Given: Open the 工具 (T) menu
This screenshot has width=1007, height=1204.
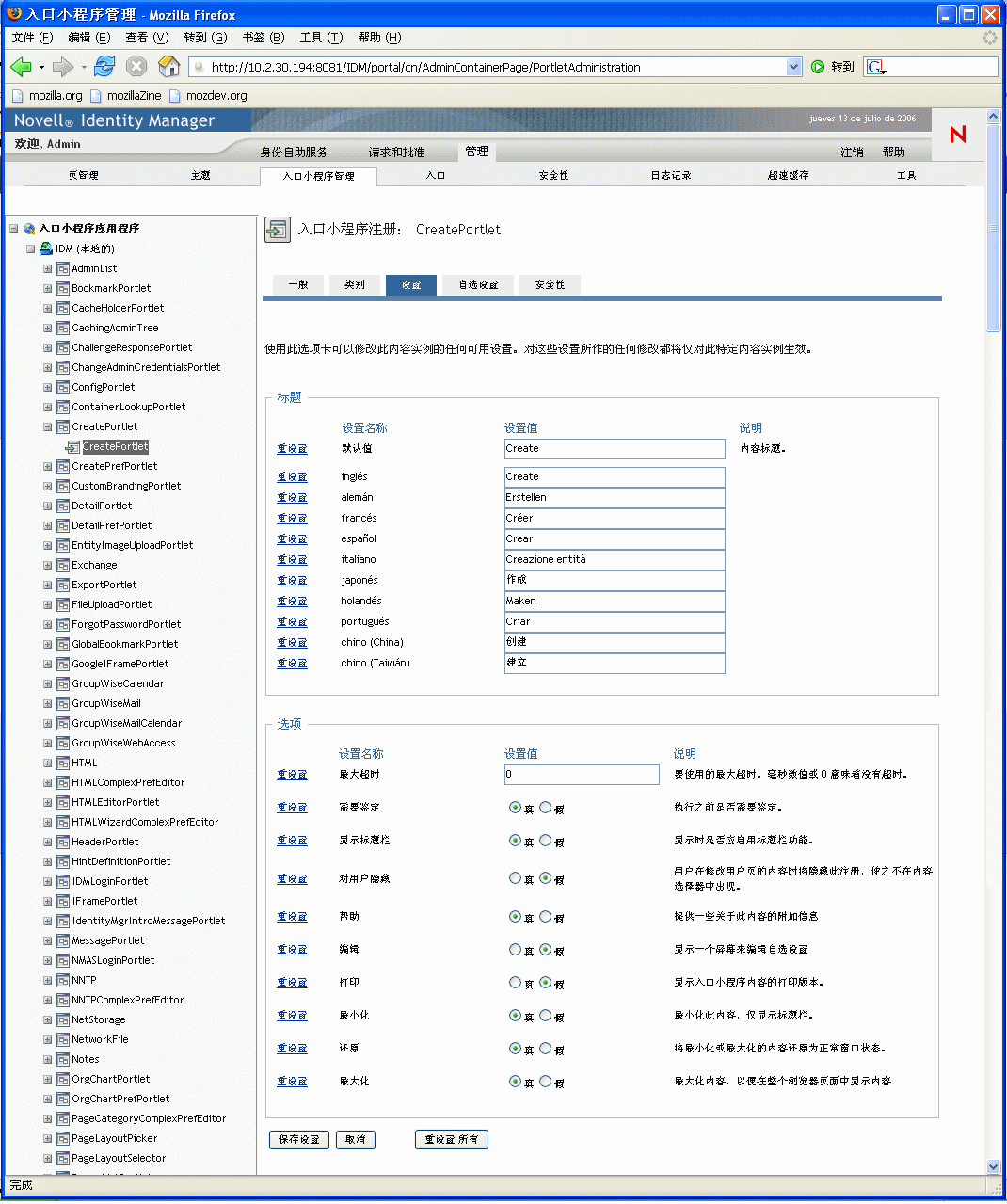Looking at the screenshot, I should click(x=321, y=38).
